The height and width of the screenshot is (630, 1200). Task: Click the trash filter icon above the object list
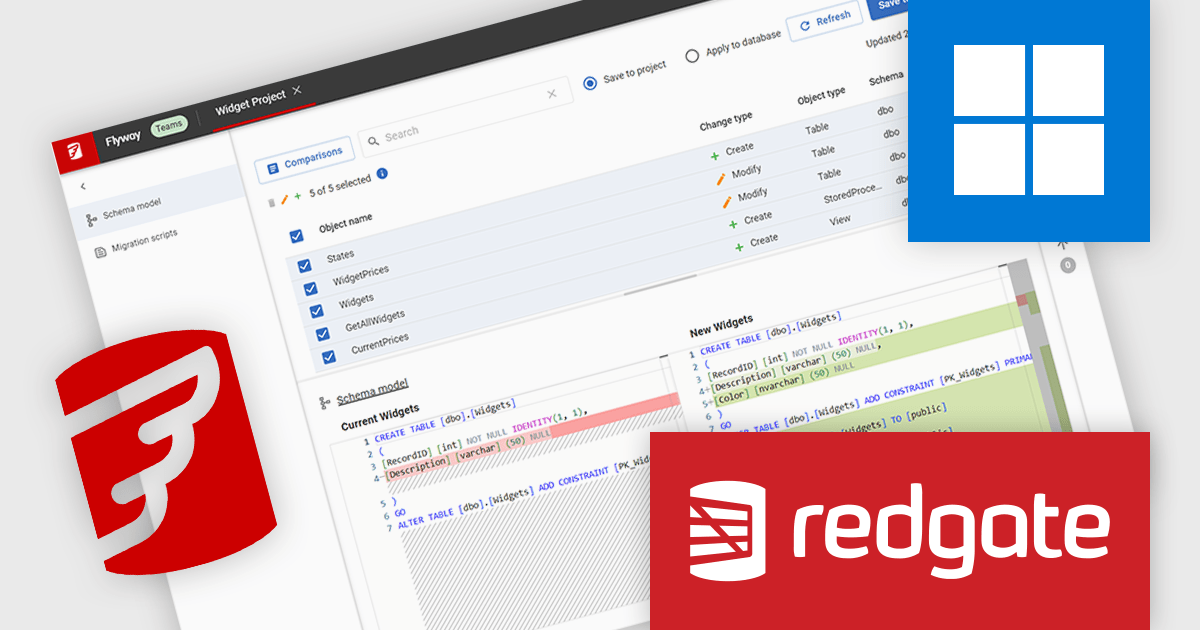[272, 203]
